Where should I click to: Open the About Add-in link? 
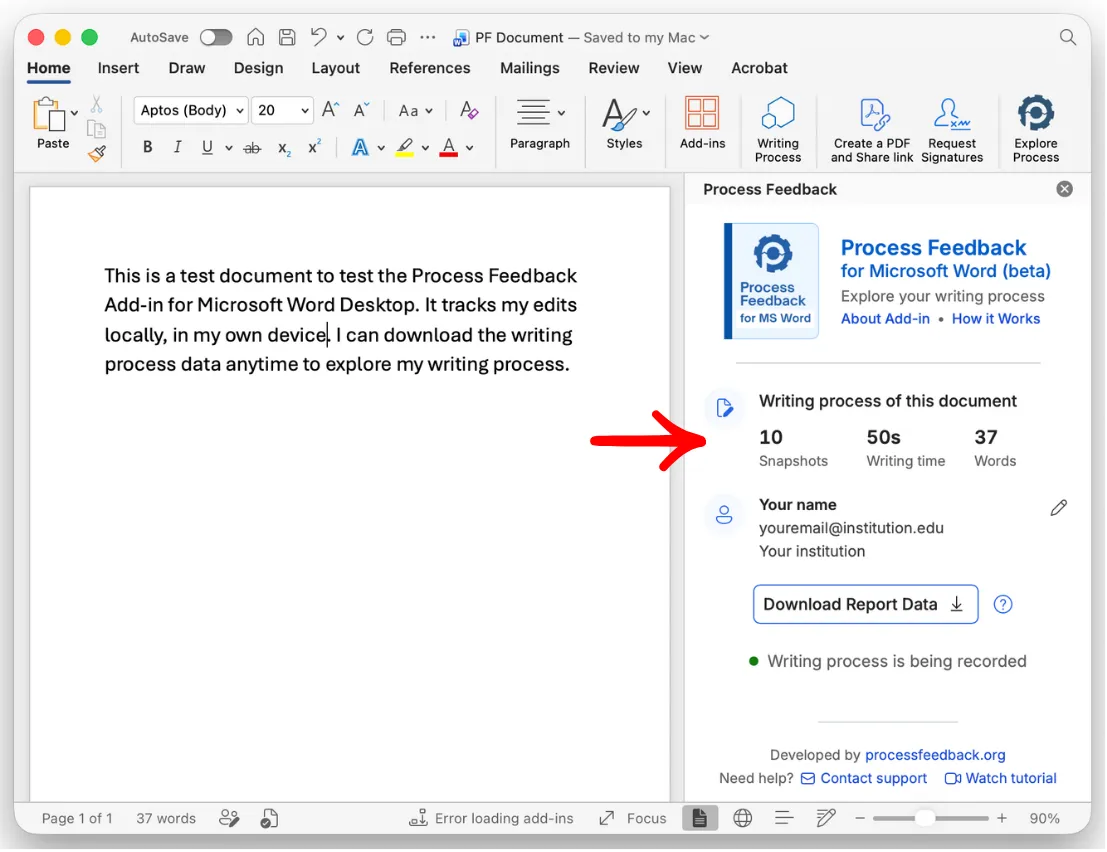(885, 318)
